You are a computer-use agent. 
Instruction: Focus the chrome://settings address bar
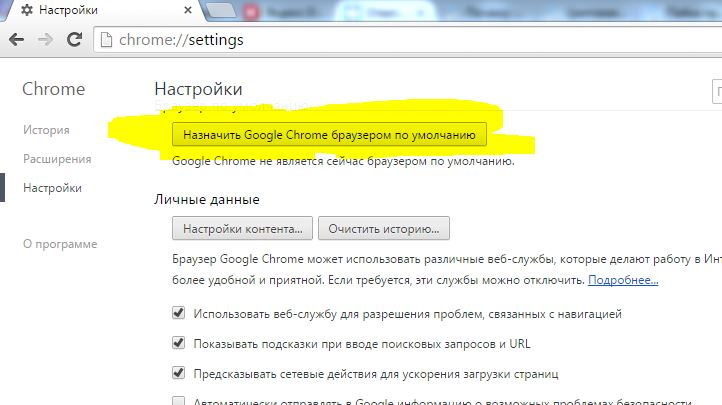(408, 40)
